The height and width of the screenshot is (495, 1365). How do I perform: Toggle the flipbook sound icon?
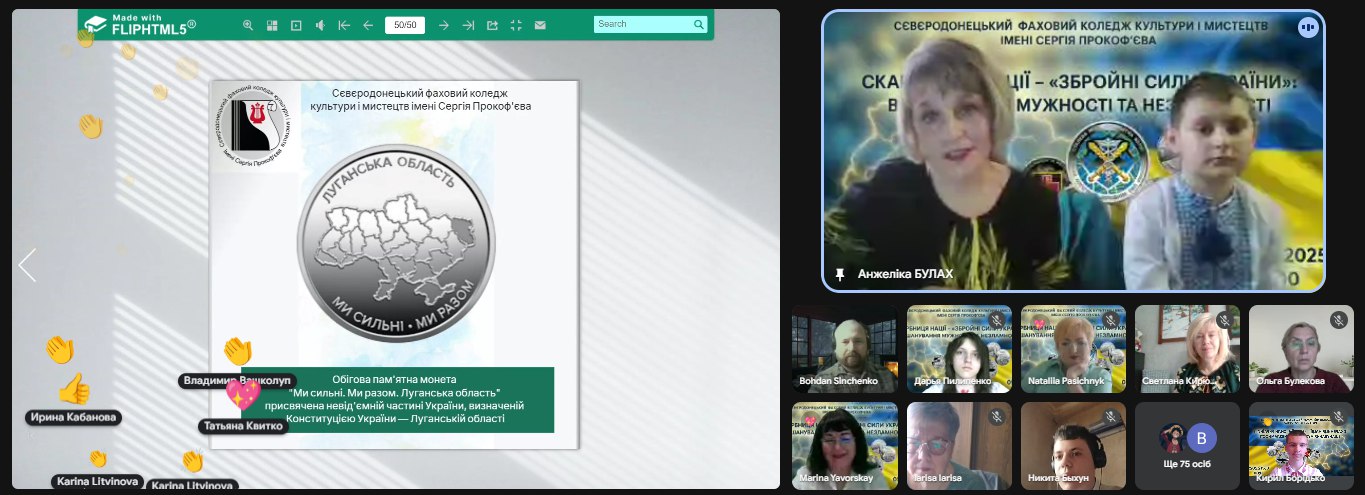coord(320,25)
